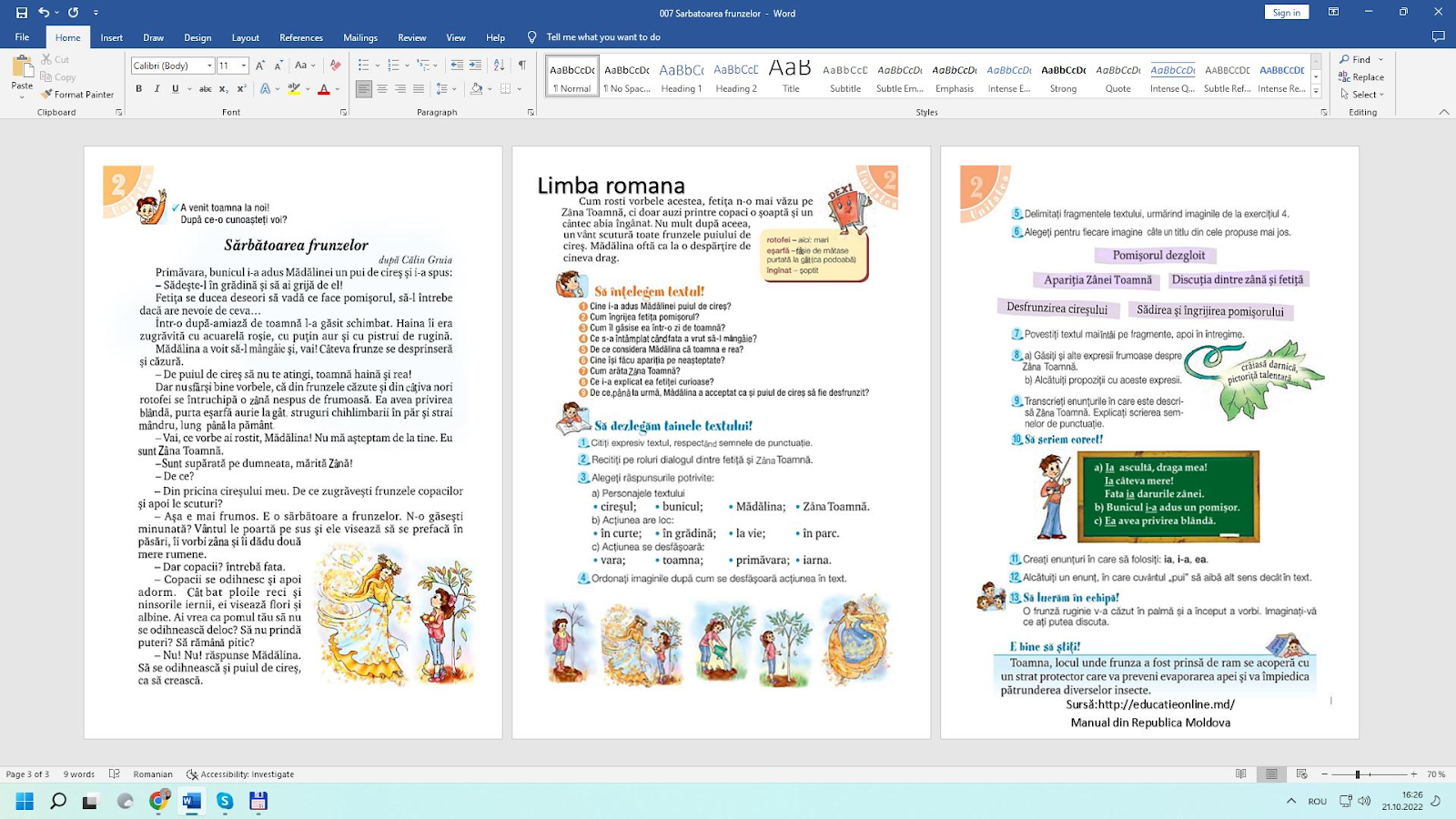Apply subscript formatting
The width and height of the screenshot is (1456, 819).
[225, 89]
